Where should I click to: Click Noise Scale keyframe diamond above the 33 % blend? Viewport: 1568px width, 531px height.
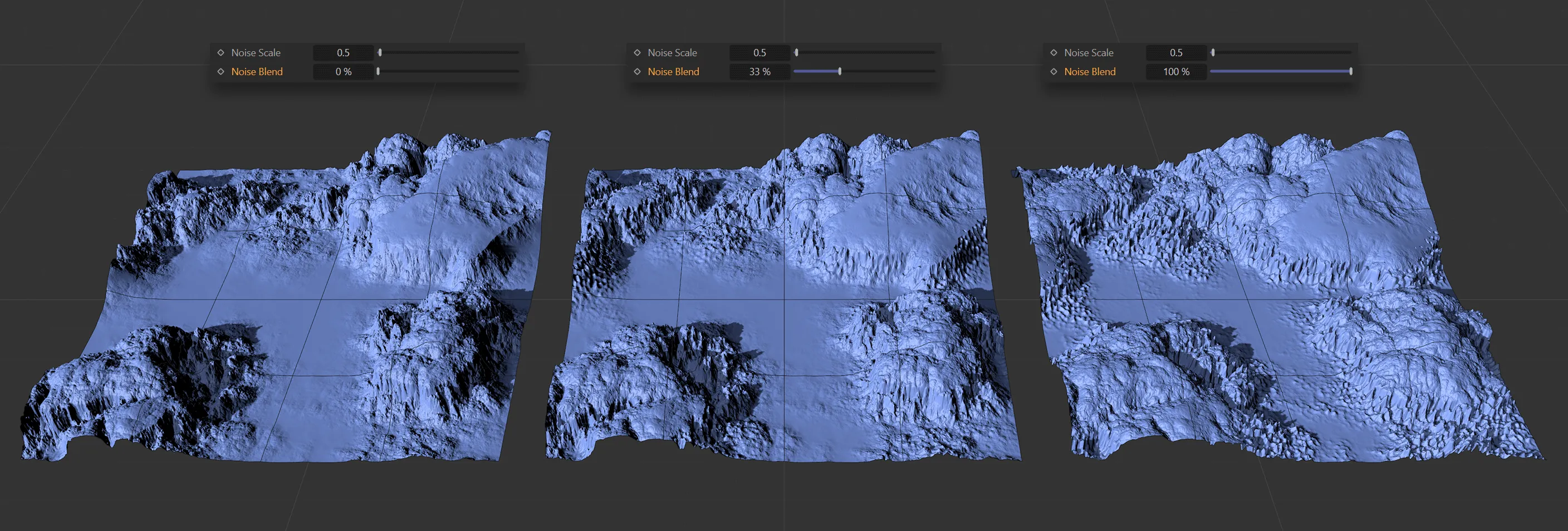point(638,53)
